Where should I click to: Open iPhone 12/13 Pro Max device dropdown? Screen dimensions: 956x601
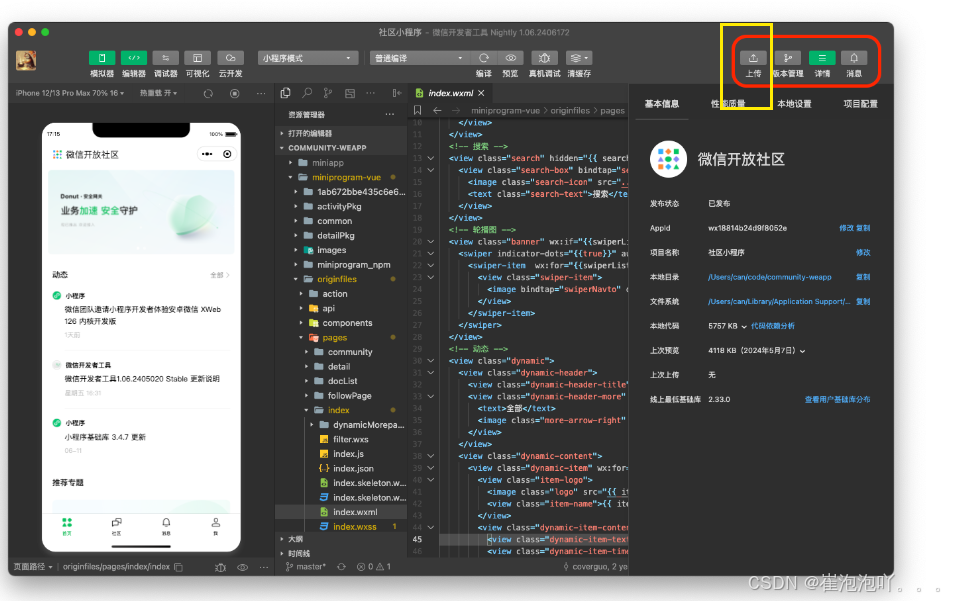pyautogui.click(x=70, y=93)
